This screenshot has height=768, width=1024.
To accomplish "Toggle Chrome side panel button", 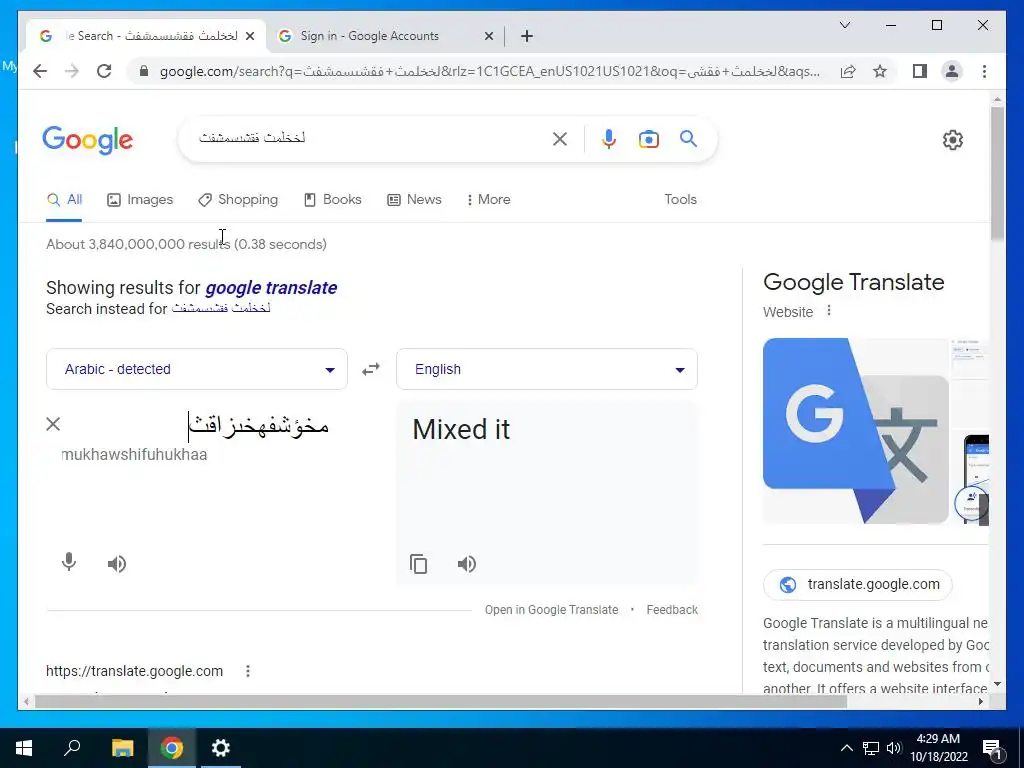I will [920, 71].
